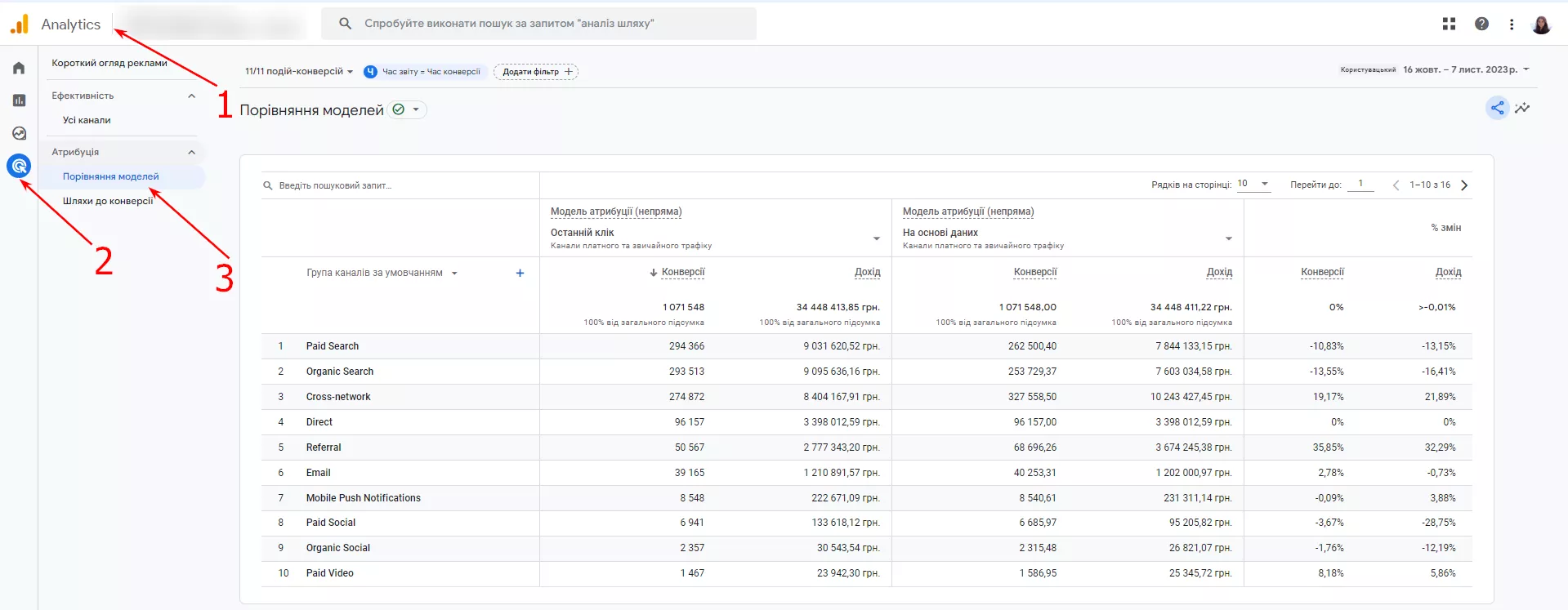The image size is (1568, 610).
Task: Open the Home icon in sidebar
Action: [x=19, y=68]
